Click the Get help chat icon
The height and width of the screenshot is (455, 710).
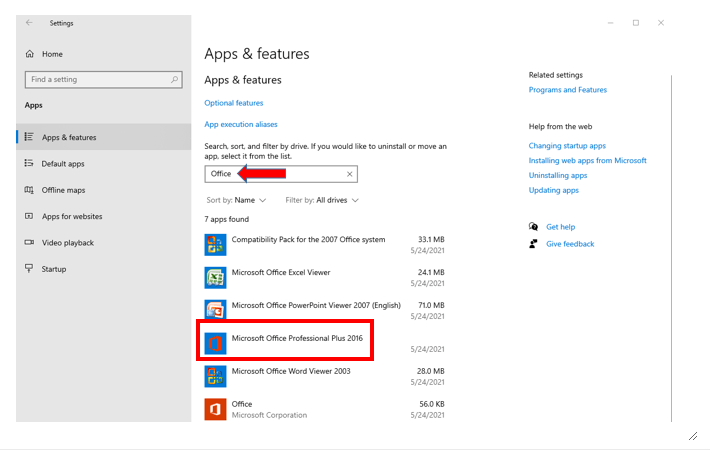click(533, 226)
